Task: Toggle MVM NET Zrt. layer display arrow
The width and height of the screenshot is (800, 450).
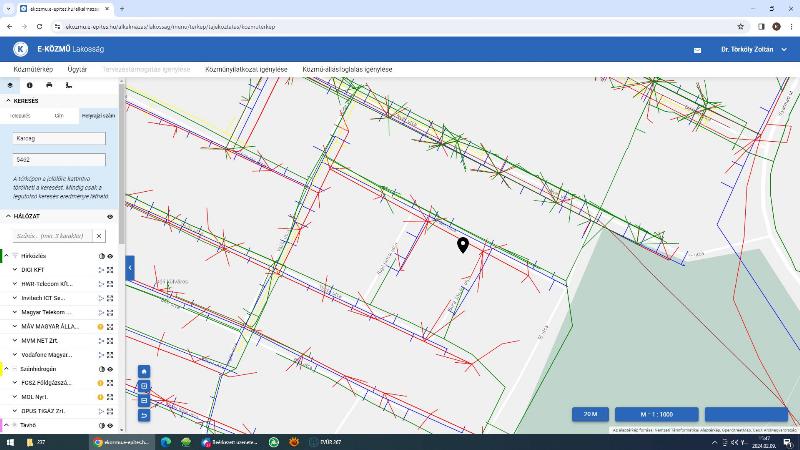Action: tap(101, 340)
